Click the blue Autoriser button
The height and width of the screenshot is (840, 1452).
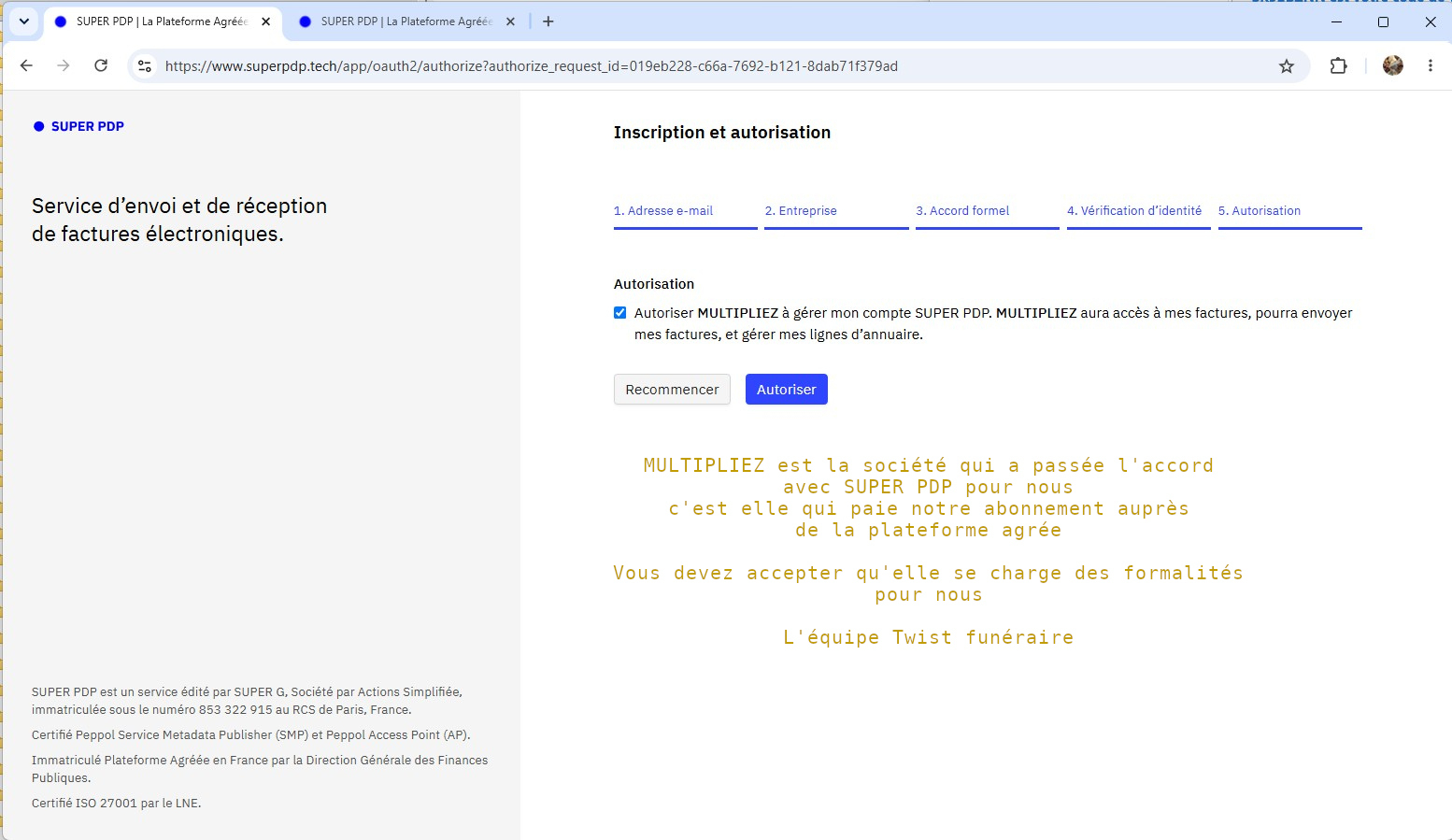(787, 390)
